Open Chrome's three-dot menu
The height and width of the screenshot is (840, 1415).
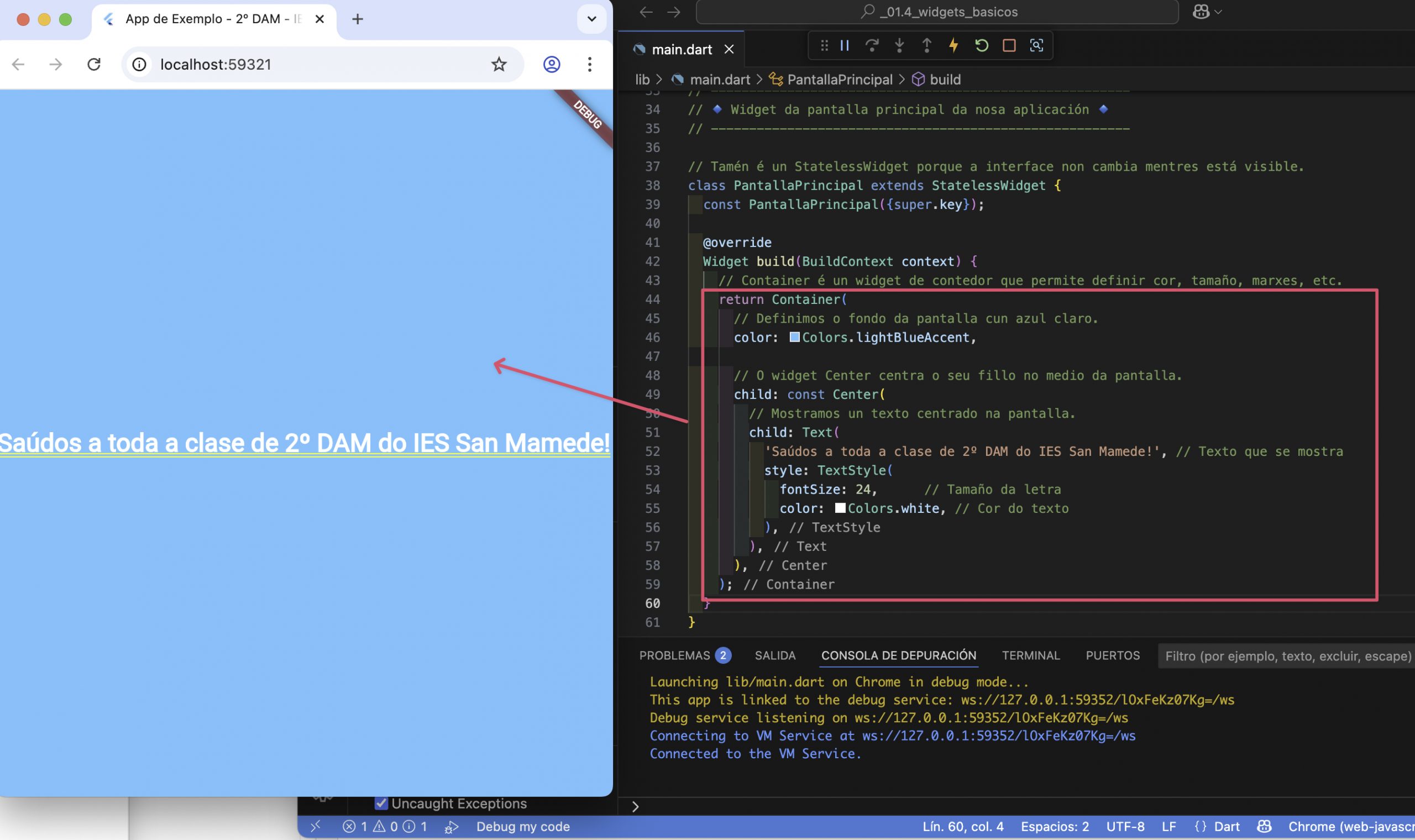click(x=589, y=65)
